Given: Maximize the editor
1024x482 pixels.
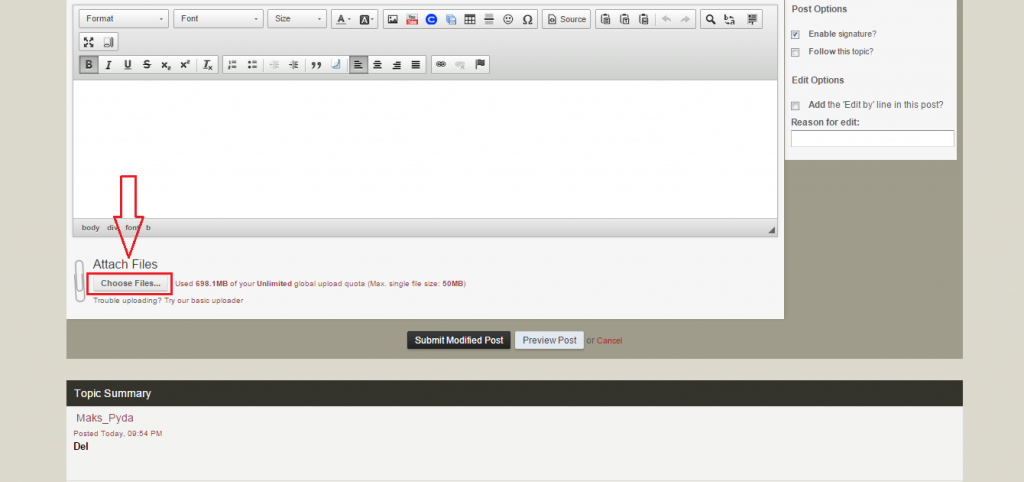Looking at the screenshot, I should 89,42.
